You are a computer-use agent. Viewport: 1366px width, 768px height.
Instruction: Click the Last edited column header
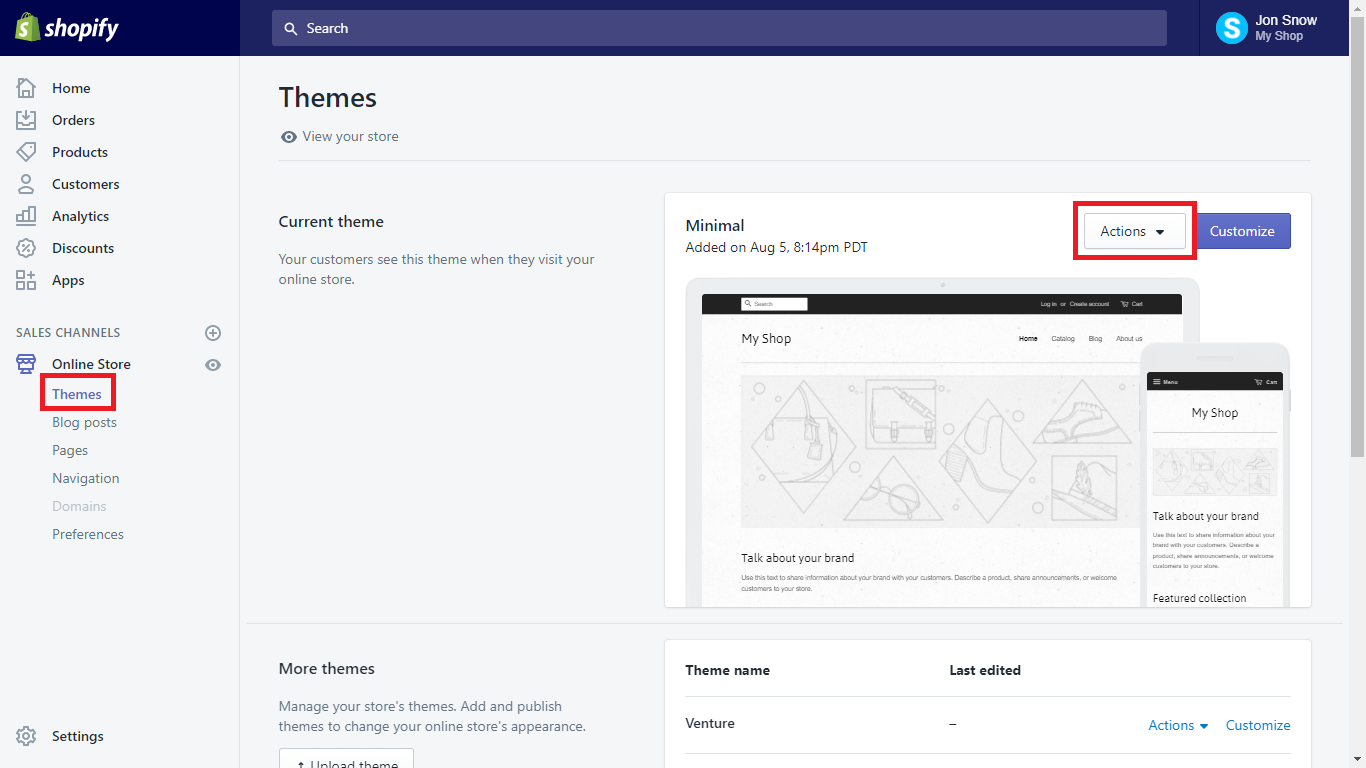[x=985, y=670]
